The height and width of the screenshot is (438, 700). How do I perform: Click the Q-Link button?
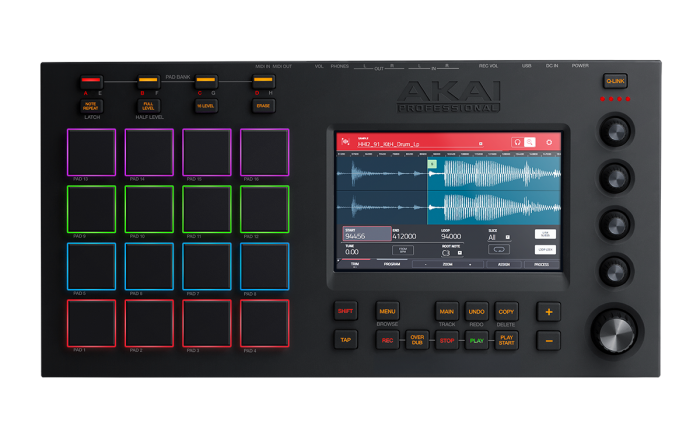[615, 81]
